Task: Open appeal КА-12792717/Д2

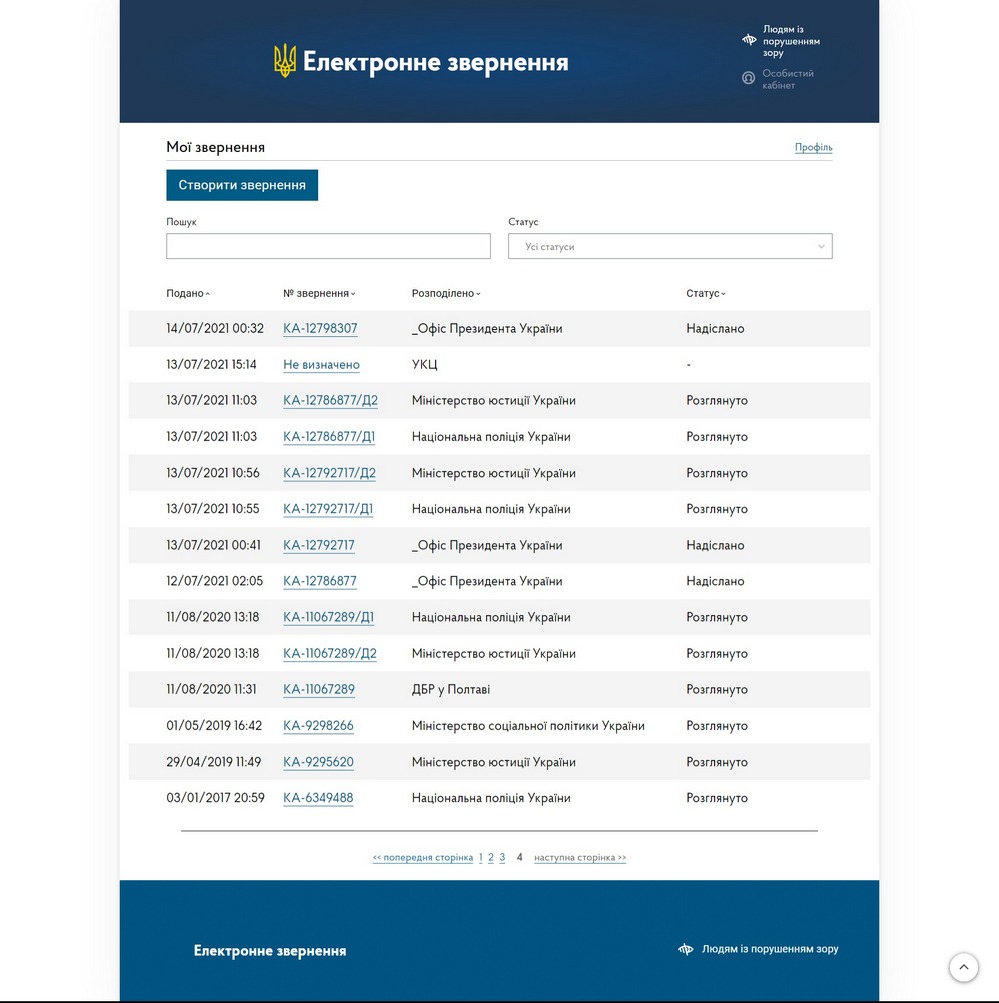Action: pos(329,473)
